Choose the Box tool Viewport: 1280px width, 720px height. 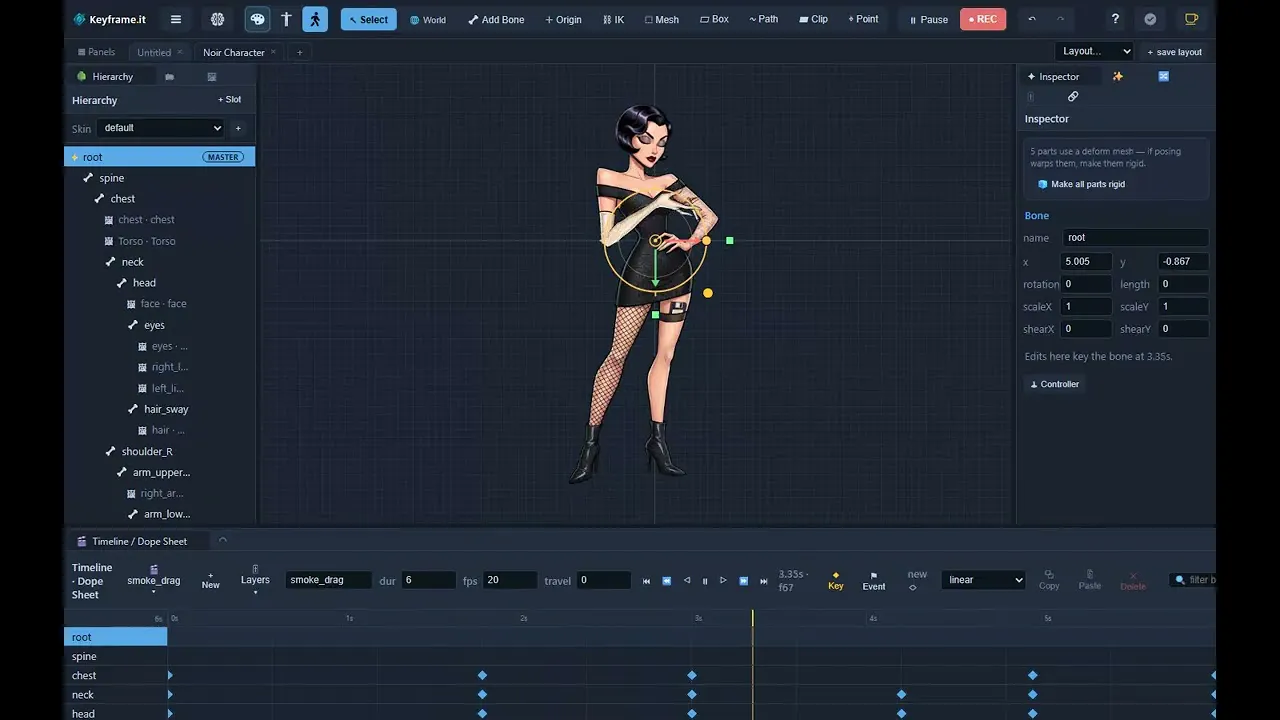pyautogui.click(x=714, y=19)
